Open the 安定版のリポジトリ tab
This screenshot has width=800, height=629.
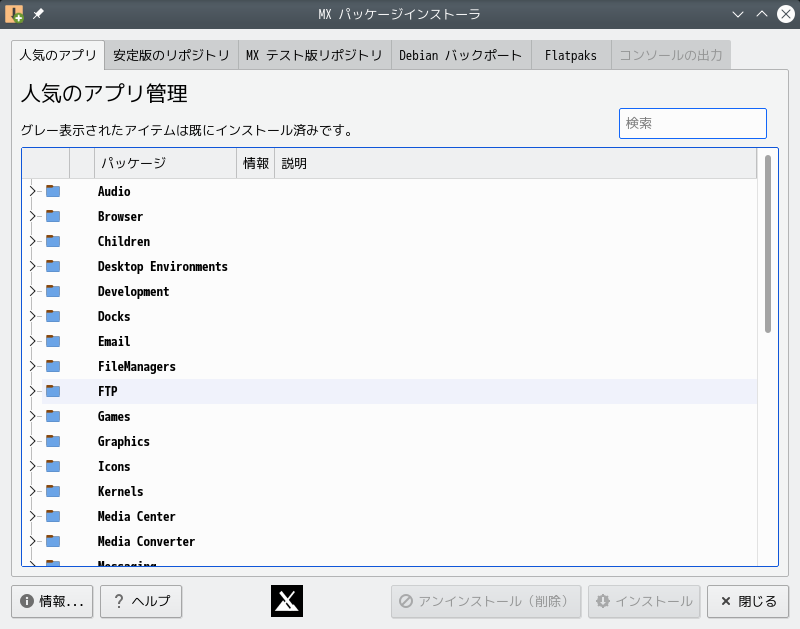pos(171,55)
